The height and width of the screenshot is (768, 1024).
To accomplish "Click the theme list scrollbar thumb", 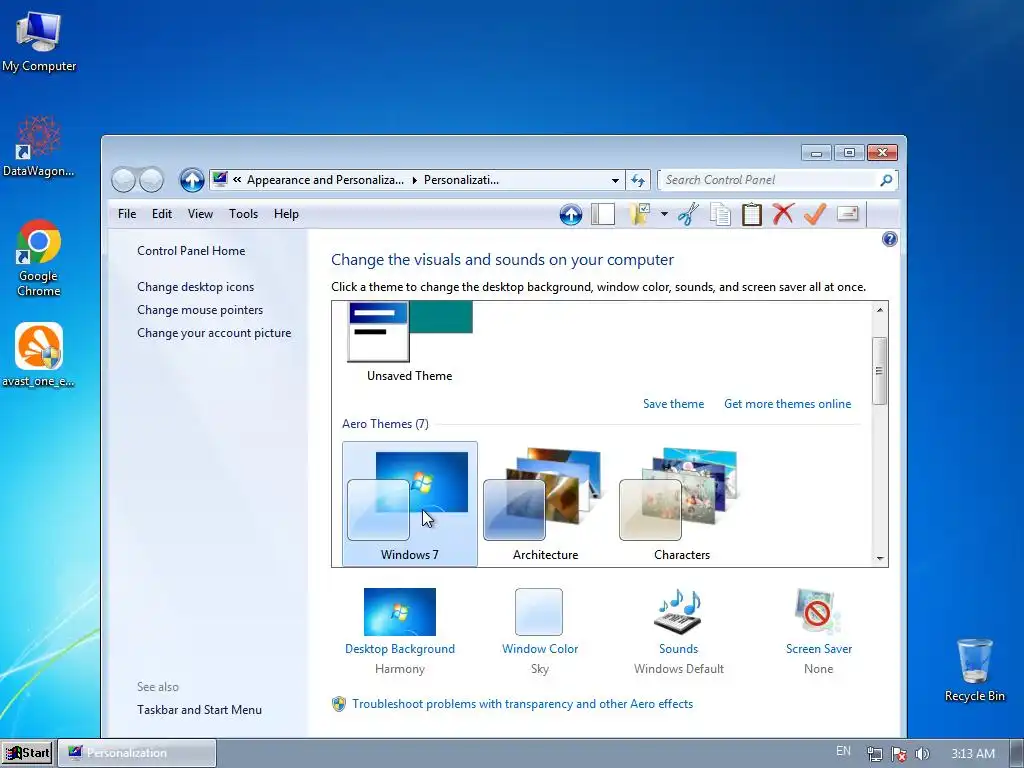I will point(880,371).
